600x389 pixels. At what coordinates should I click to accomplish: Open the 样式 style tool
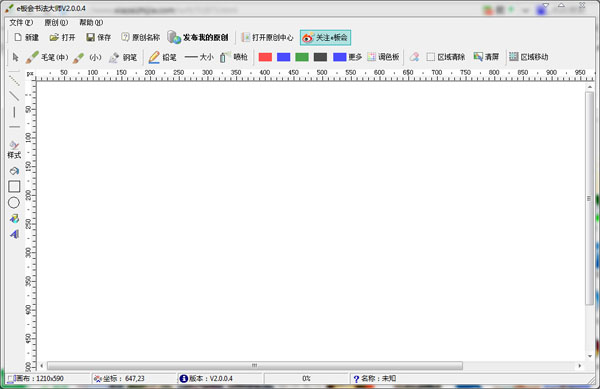pyautogui.click(x=14, y=150)
